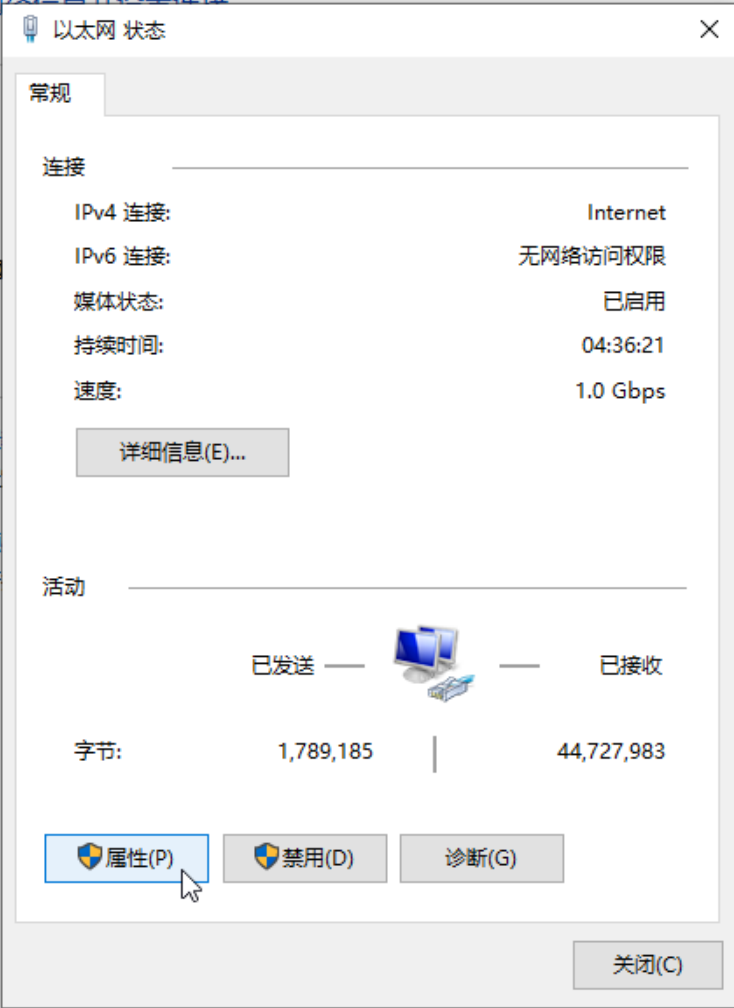Click the 以太网 状态 window title
734x1008 pixels.
[x=109, y=31]
